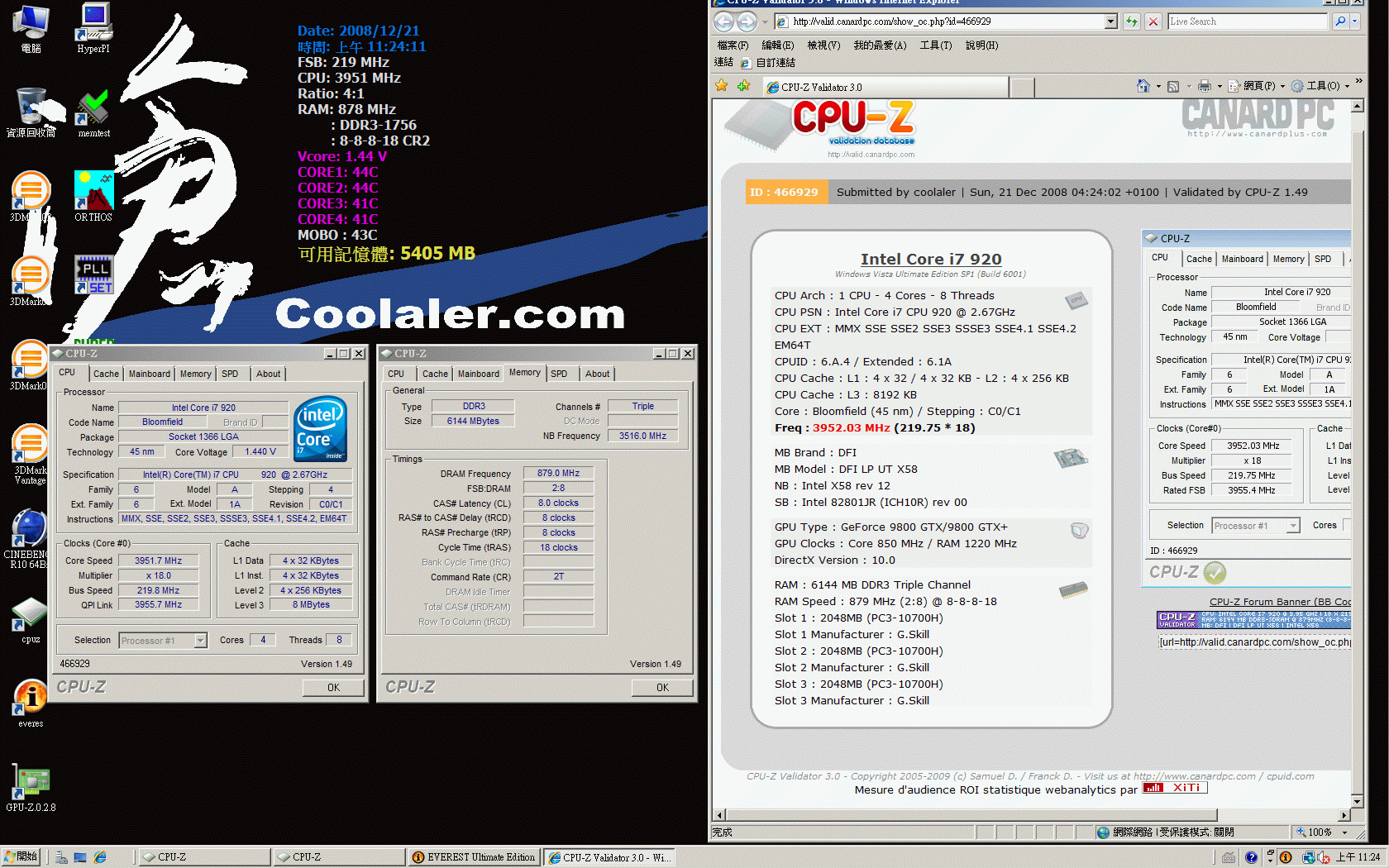The height and width of the screenshot is (868, 1389).
Task: Click the Customize Links (自訂連結) link
Action: [x=769, y=63]
